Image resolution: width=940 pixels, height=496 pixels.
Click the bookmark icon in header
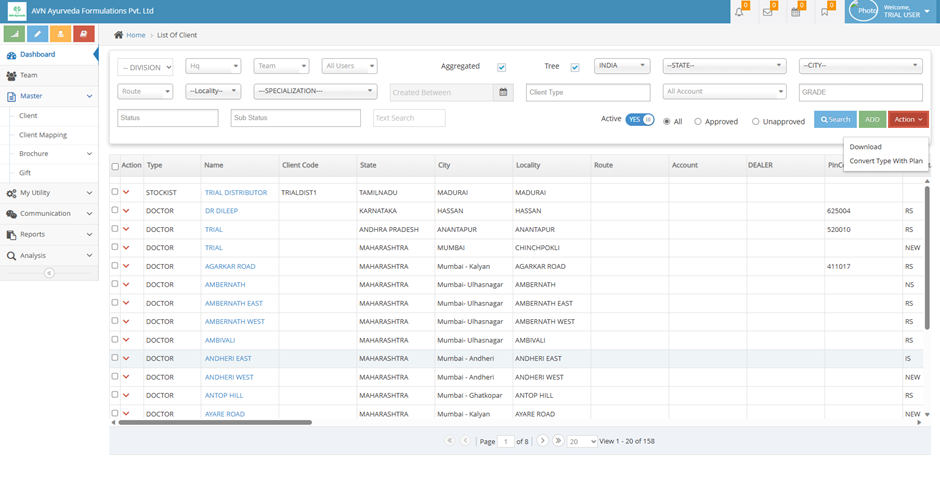[x=825, y=12]
